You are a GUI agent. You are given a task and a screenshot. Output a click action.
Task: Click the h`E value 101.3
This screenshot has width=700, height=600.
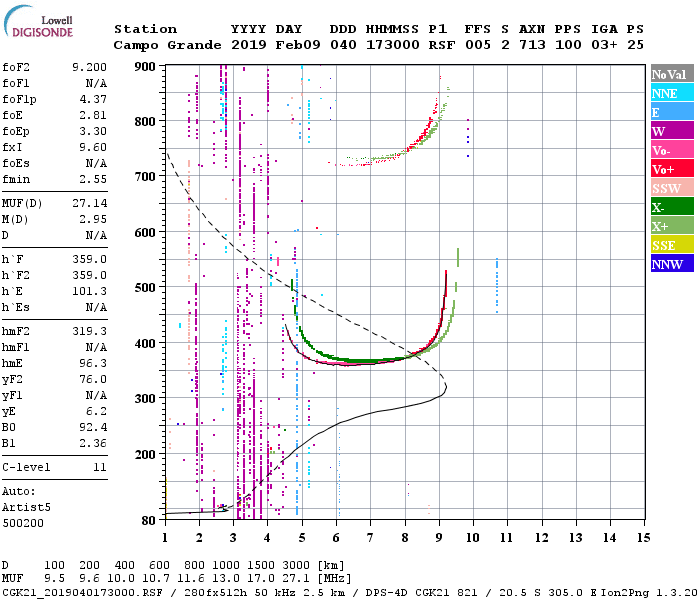(x=90, y=292)
